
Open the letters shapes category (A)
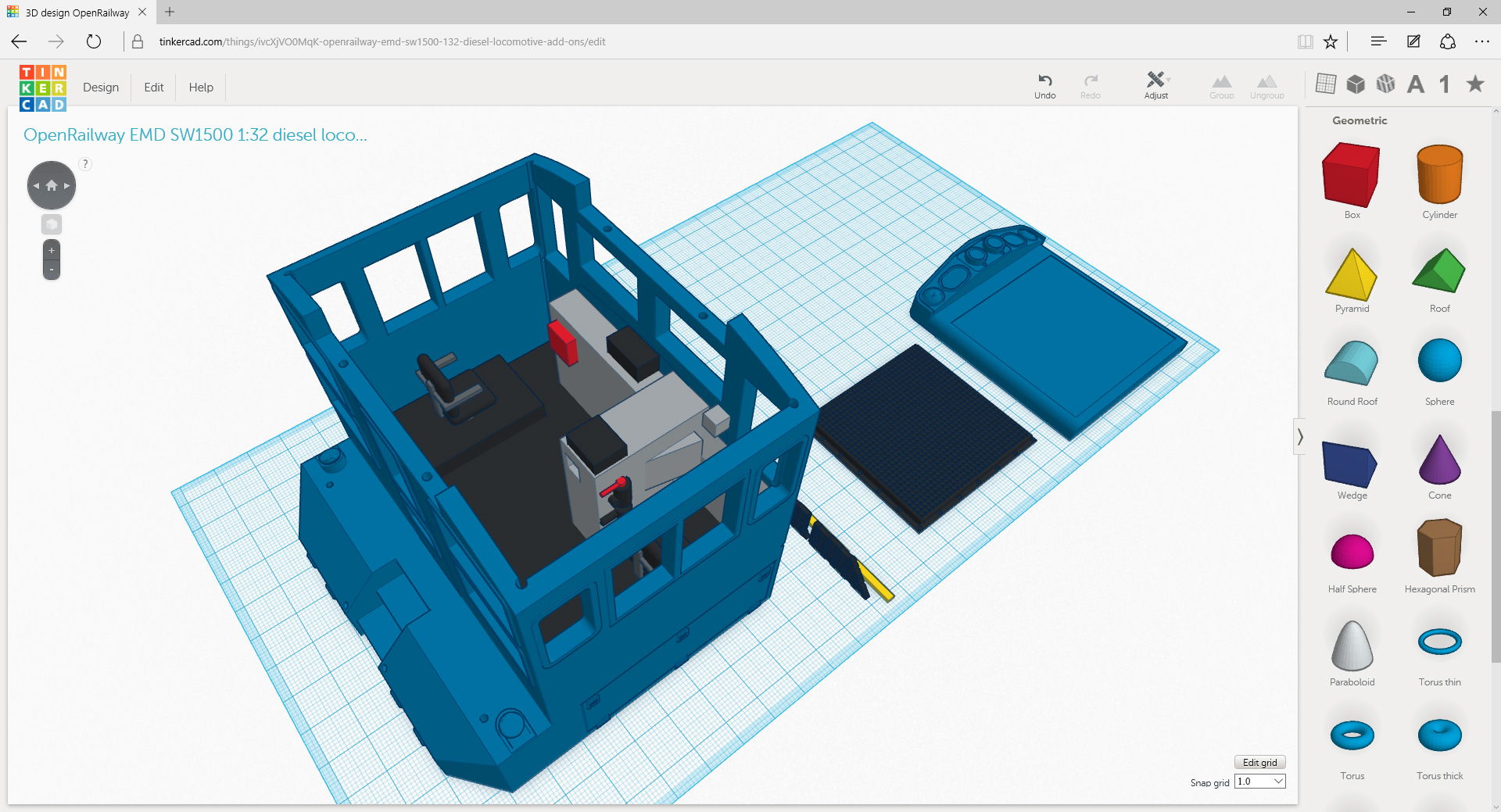coord(1416,84)
